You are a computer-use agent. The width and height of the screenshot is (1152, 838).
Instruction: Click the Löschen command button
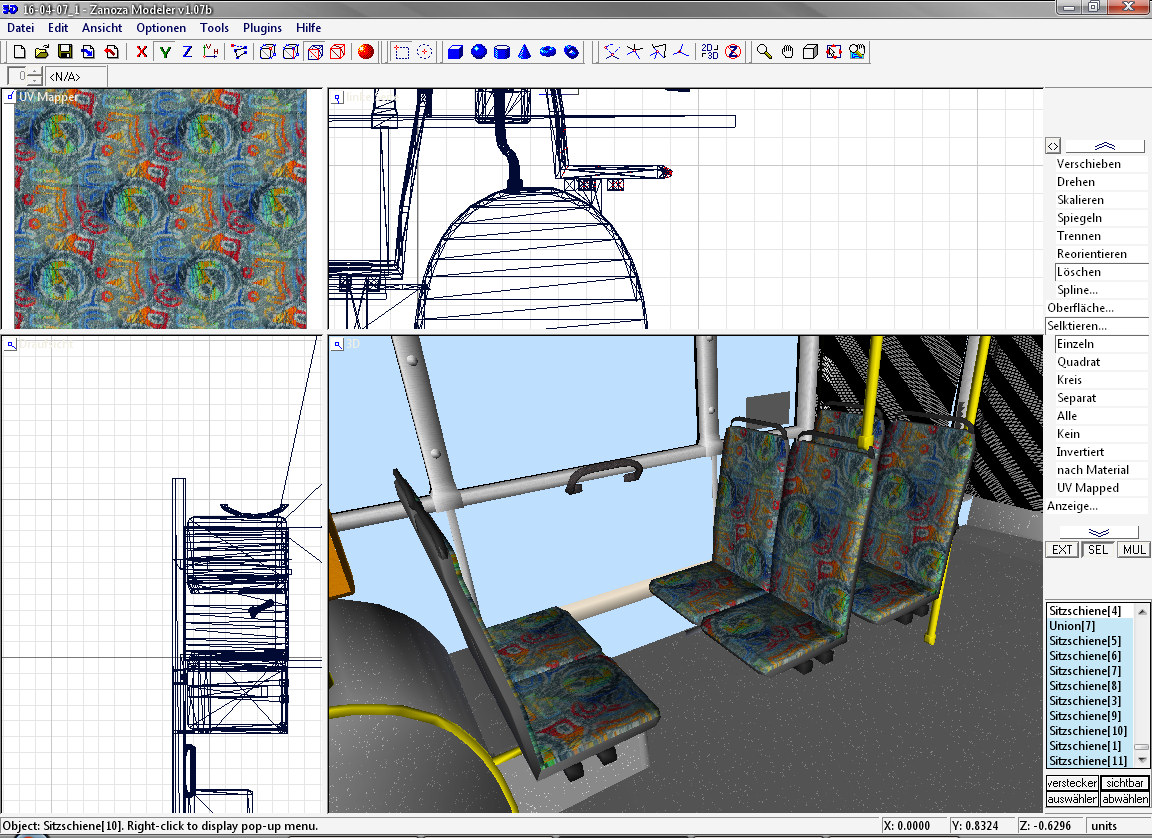click(1079, 272)
